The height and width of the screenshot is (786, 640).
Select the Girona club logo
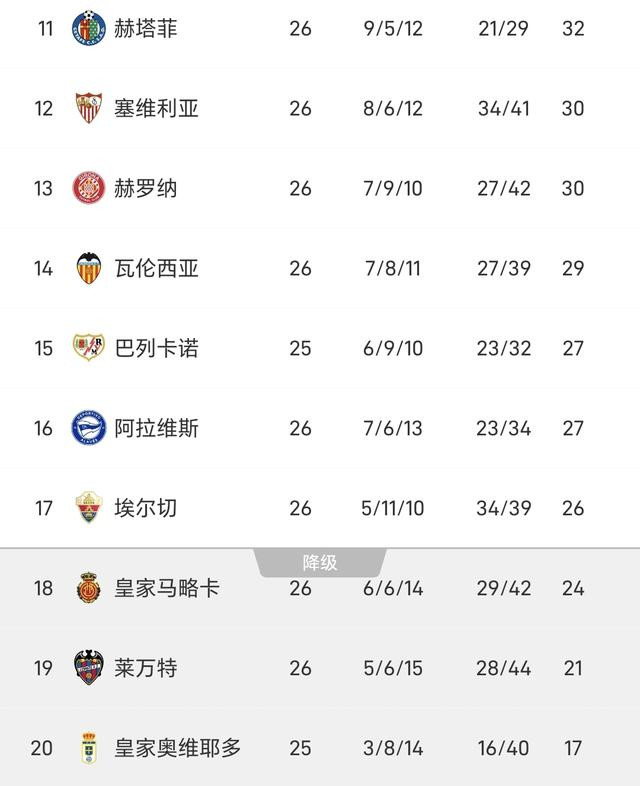[89, 188]
